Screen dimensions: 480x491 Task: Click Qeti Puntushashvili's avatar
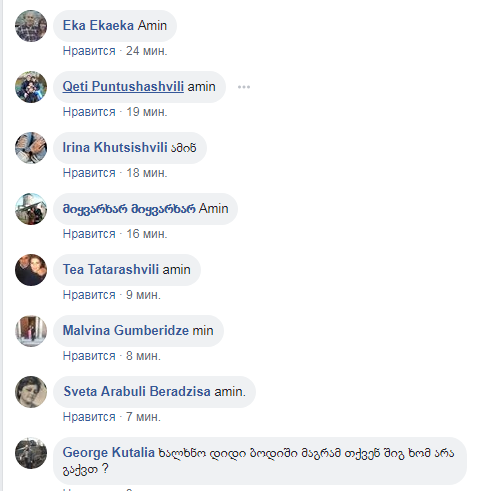pos(31,87)
